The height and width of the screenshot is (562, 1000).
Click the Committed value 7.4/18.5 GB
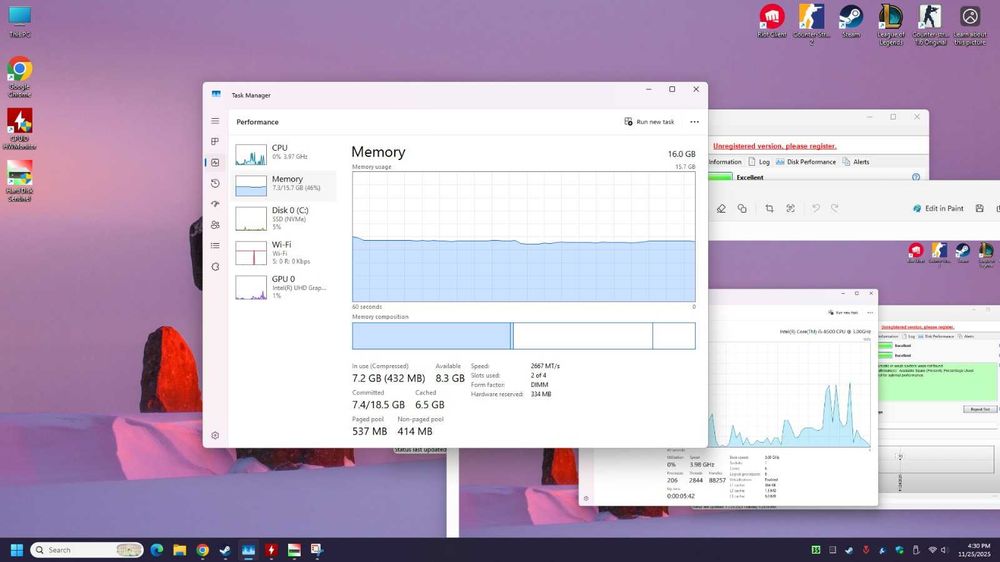pos(378,405)
